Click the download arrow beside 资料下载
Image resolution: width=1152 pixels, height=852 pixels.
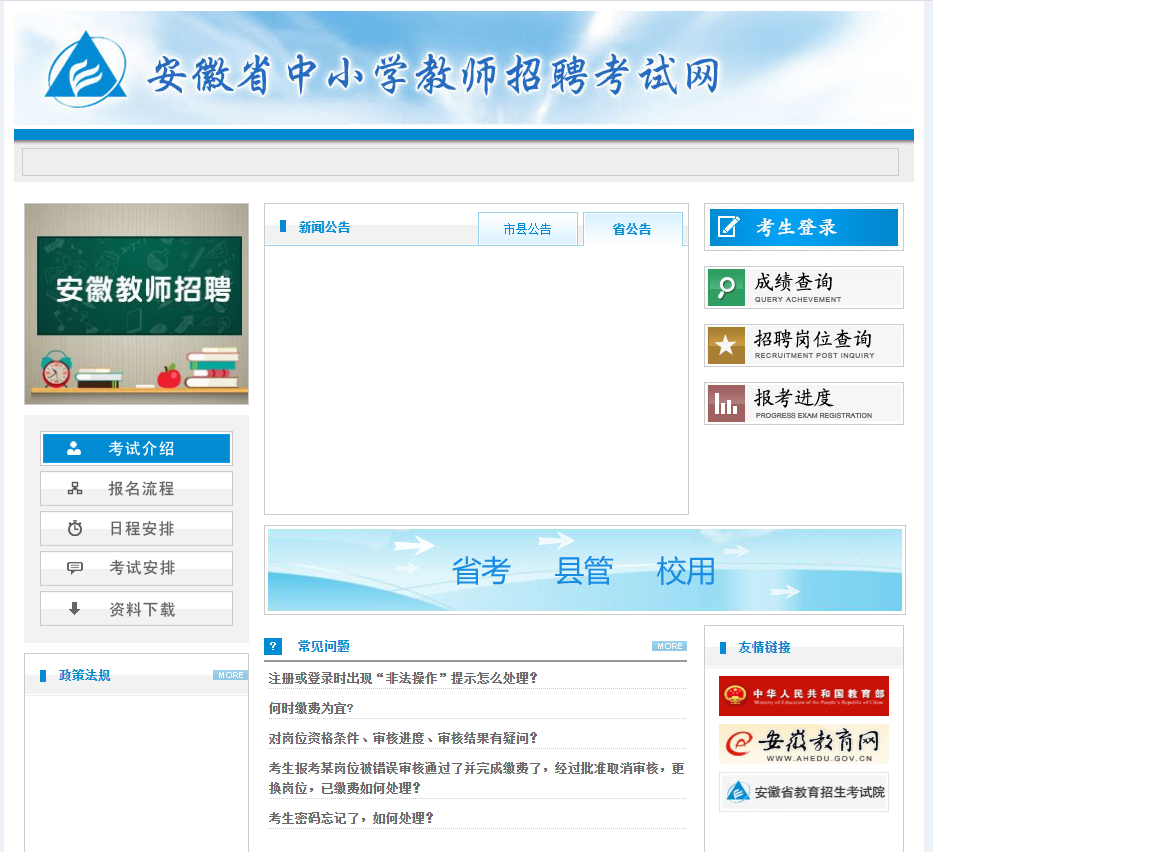click(x=75, y=608)
